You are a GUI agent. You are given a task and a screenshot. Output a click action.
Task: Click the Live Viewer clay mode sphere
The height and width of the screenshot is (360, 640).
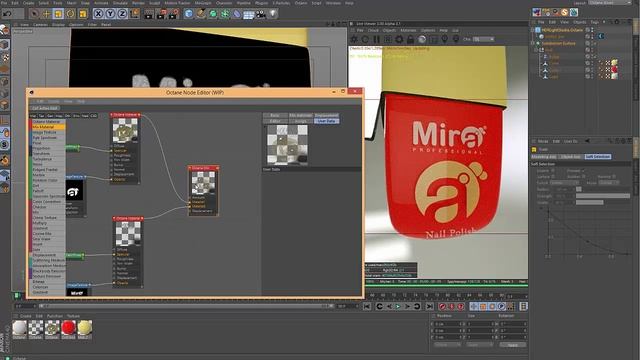pos(422,39)
